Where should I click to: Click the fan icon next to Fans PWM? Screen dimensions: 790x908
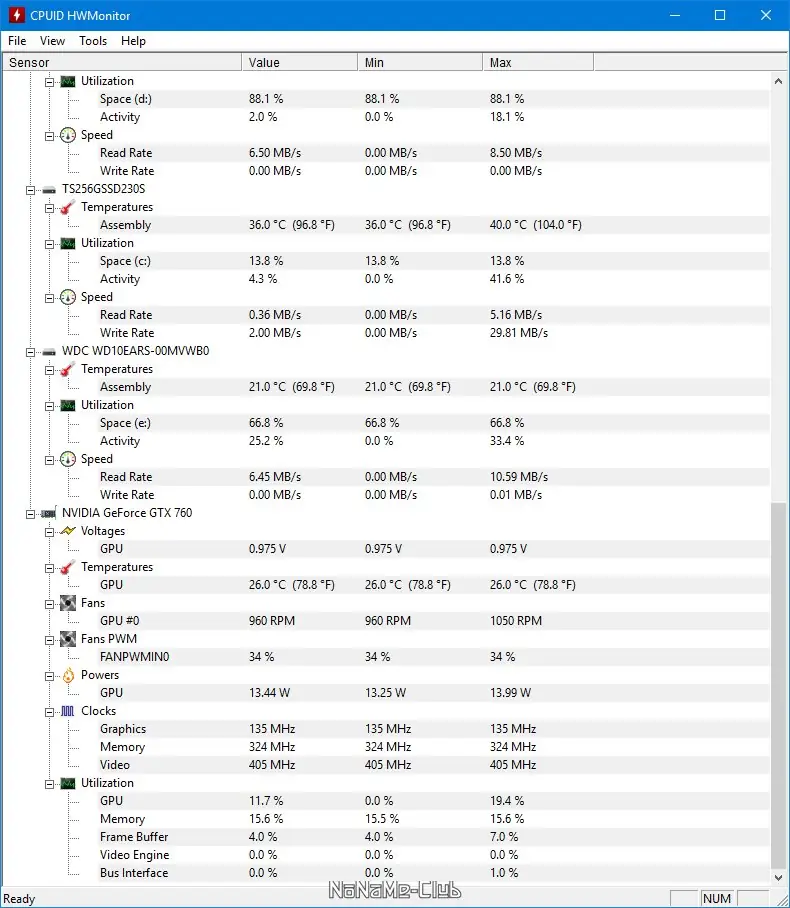[x=67, y=639]
